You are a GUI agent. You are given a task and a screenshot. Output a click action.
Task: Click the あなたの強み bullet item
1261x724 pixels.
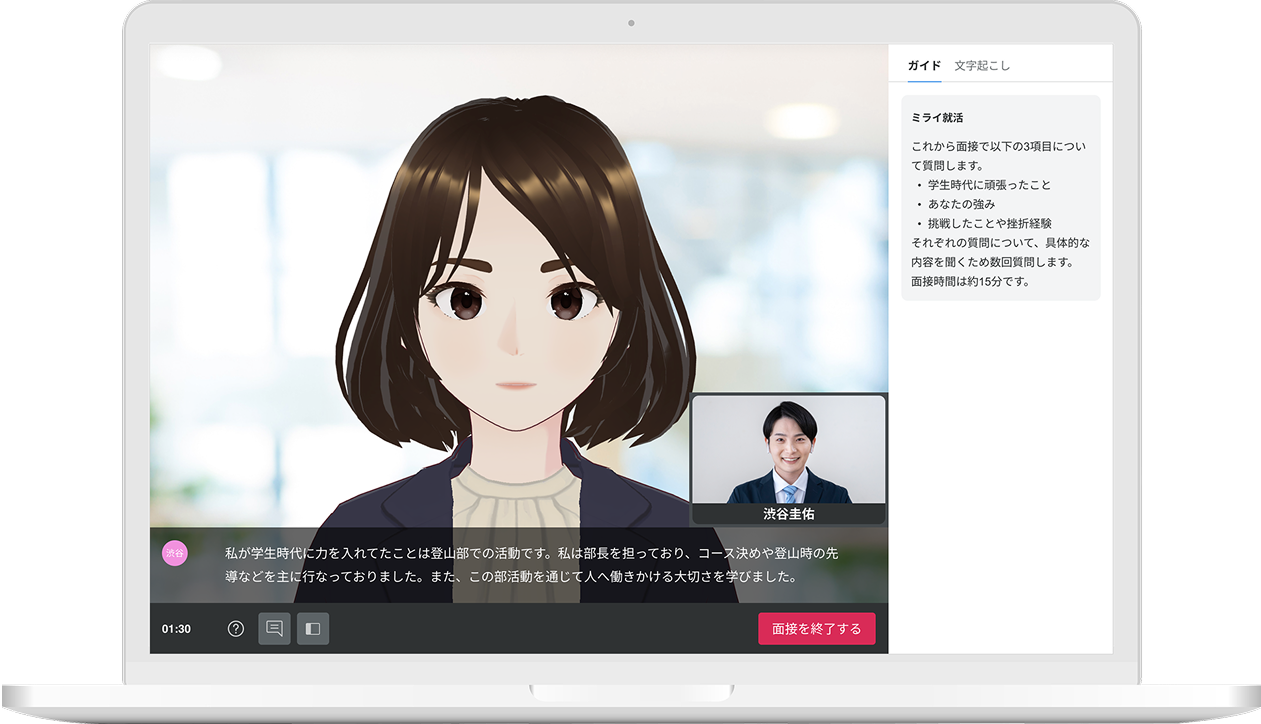(961, 204)
